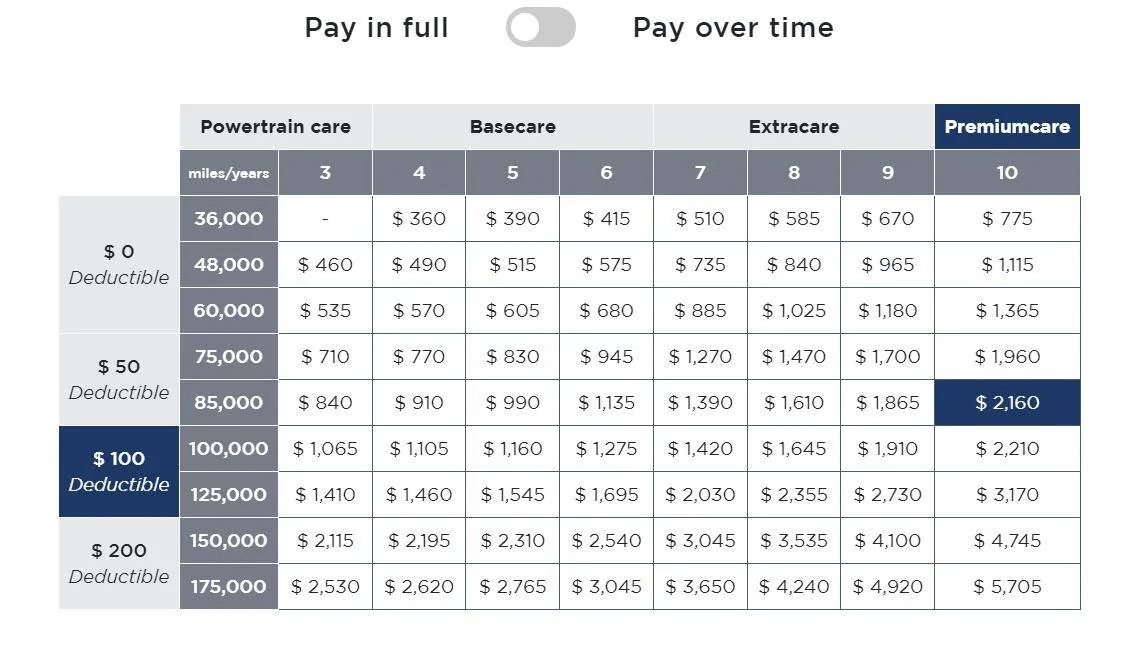Image resolution: width=1122 pixels, height=647 pixels.
Task: Select the Extracare plan header
Action: [x=793, y=127]
